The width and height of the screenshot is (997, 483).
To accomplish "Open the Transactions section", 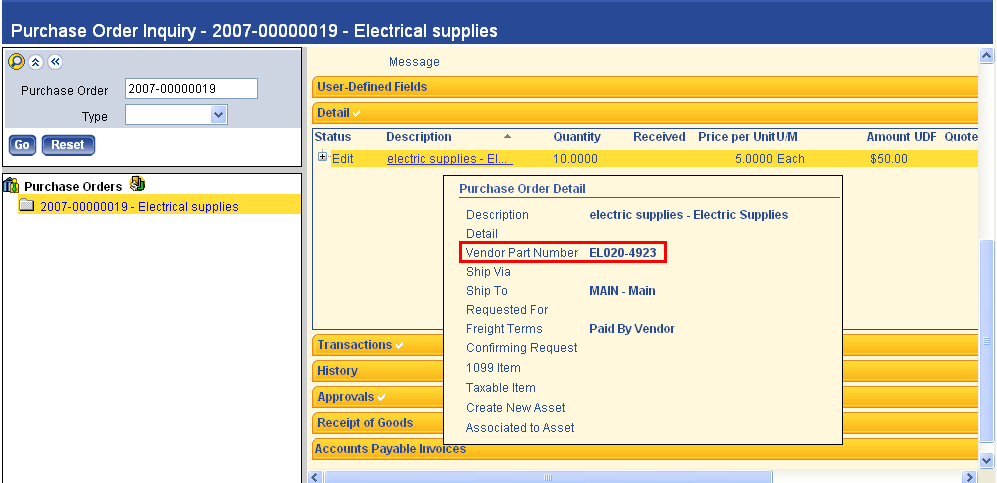I will click(x=354, y=345).
